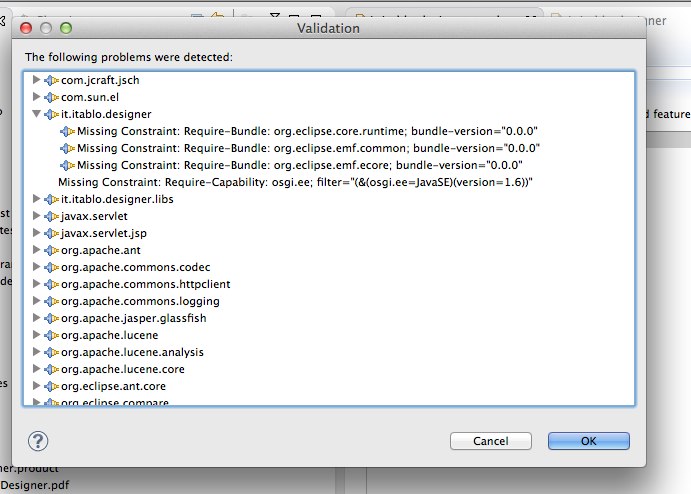691x494 pixels.
Task: Expand the org.eclipse.ant.core node
Action: tap(37, 386)
